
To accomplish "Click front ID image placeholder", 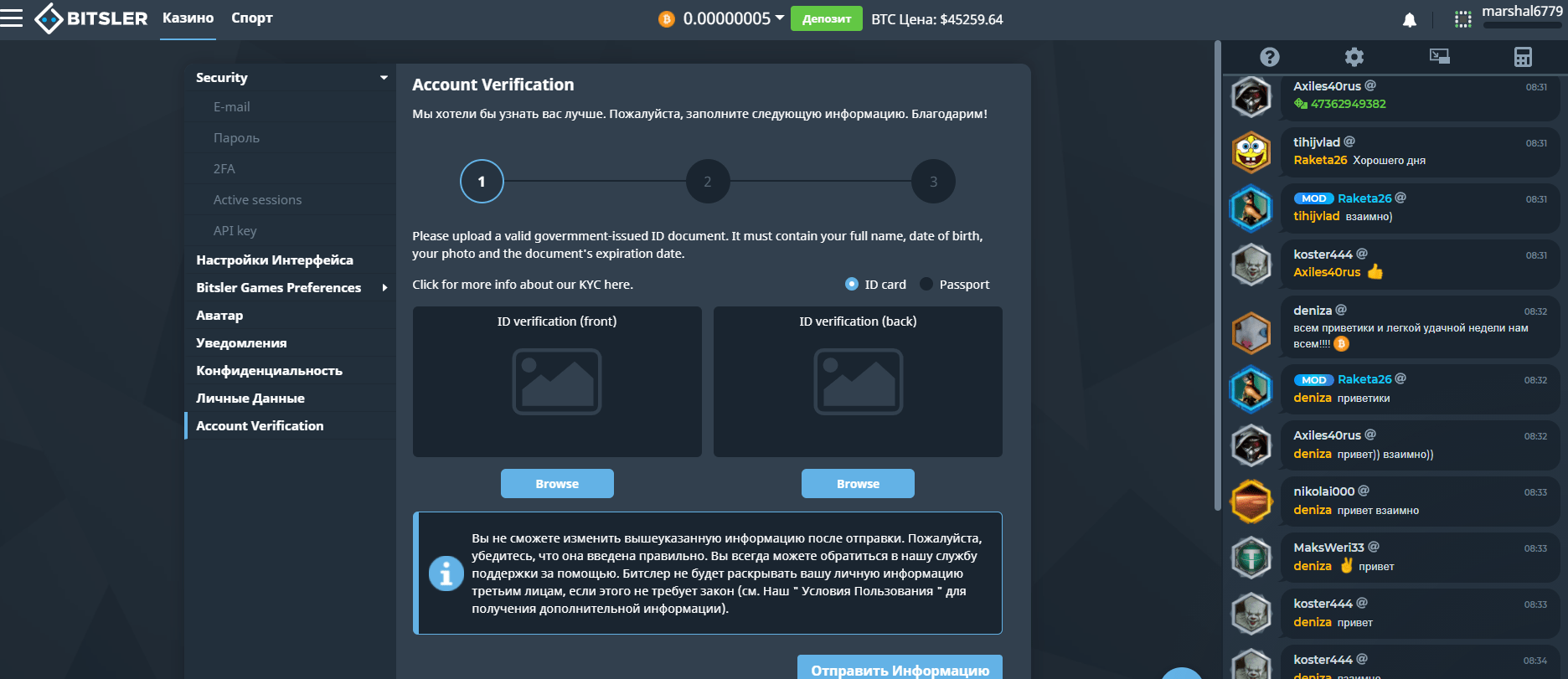I will point(557,382).
